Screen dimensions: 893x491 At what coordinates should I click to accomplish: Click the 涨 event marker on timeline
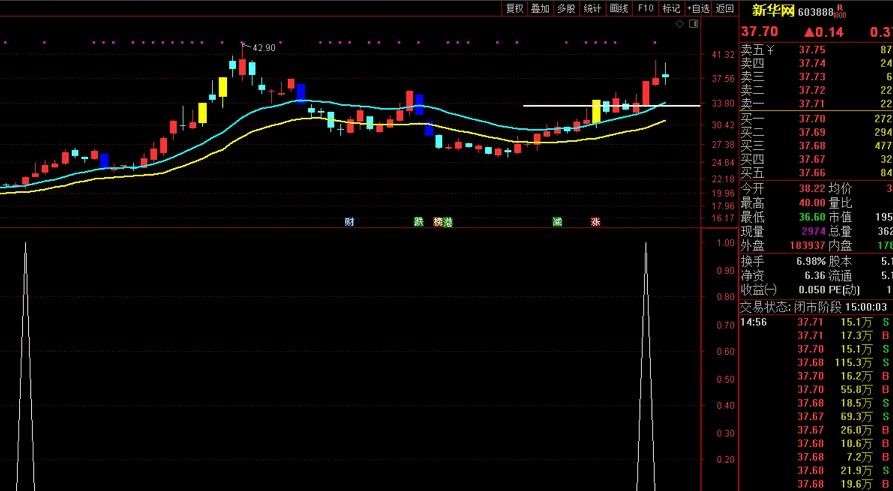(x=595, y=222)
